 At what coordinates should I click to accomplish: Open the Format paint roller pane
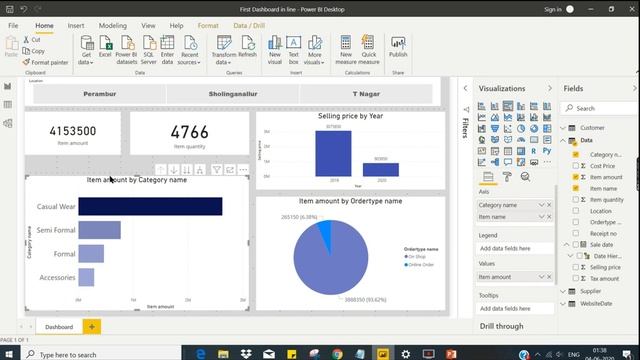pos(507,177)
